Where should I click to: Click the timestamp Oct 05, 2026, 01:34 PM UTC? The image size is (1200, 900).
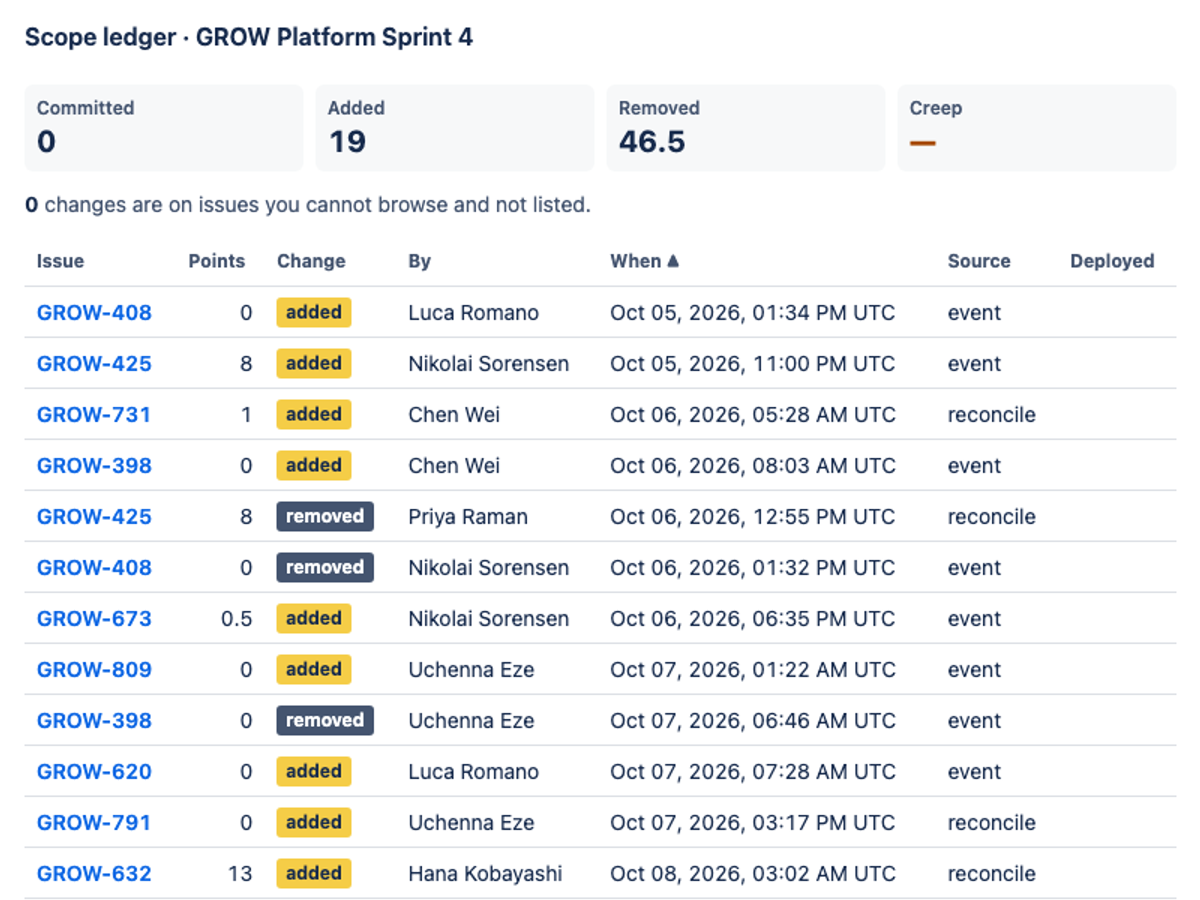click(x=752, y=312)
